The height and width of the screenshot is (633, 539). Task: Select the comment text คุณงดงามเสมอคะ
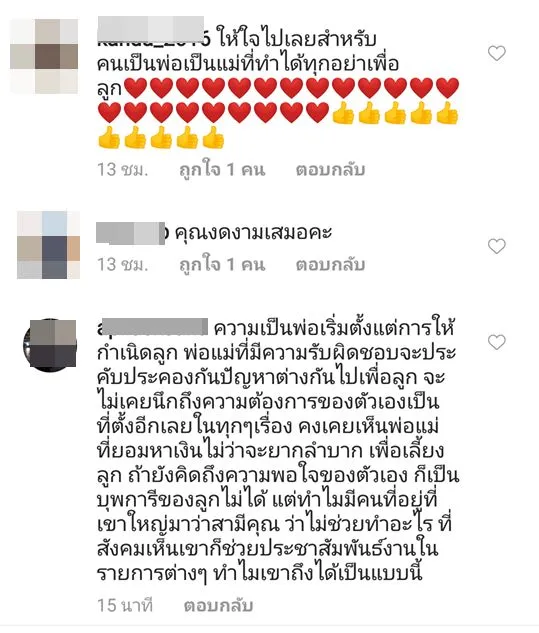(253, 233)
